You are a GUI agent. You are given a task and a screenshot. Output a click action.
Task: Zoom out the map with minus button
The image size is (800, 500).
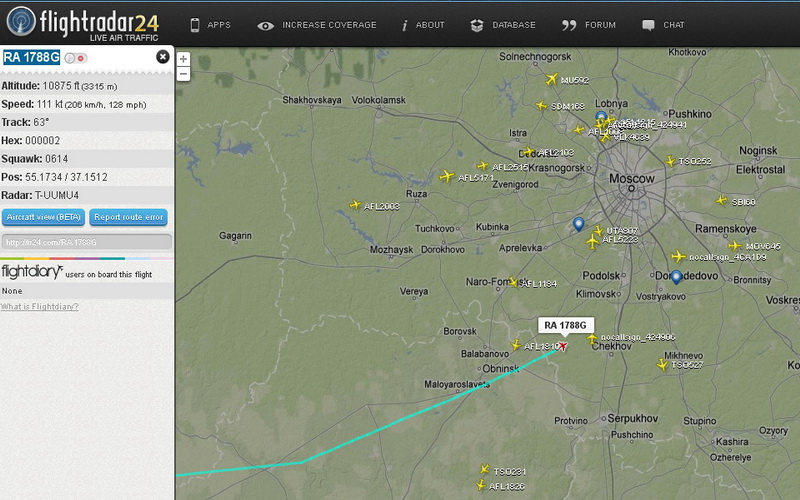[x=183, y=74]
